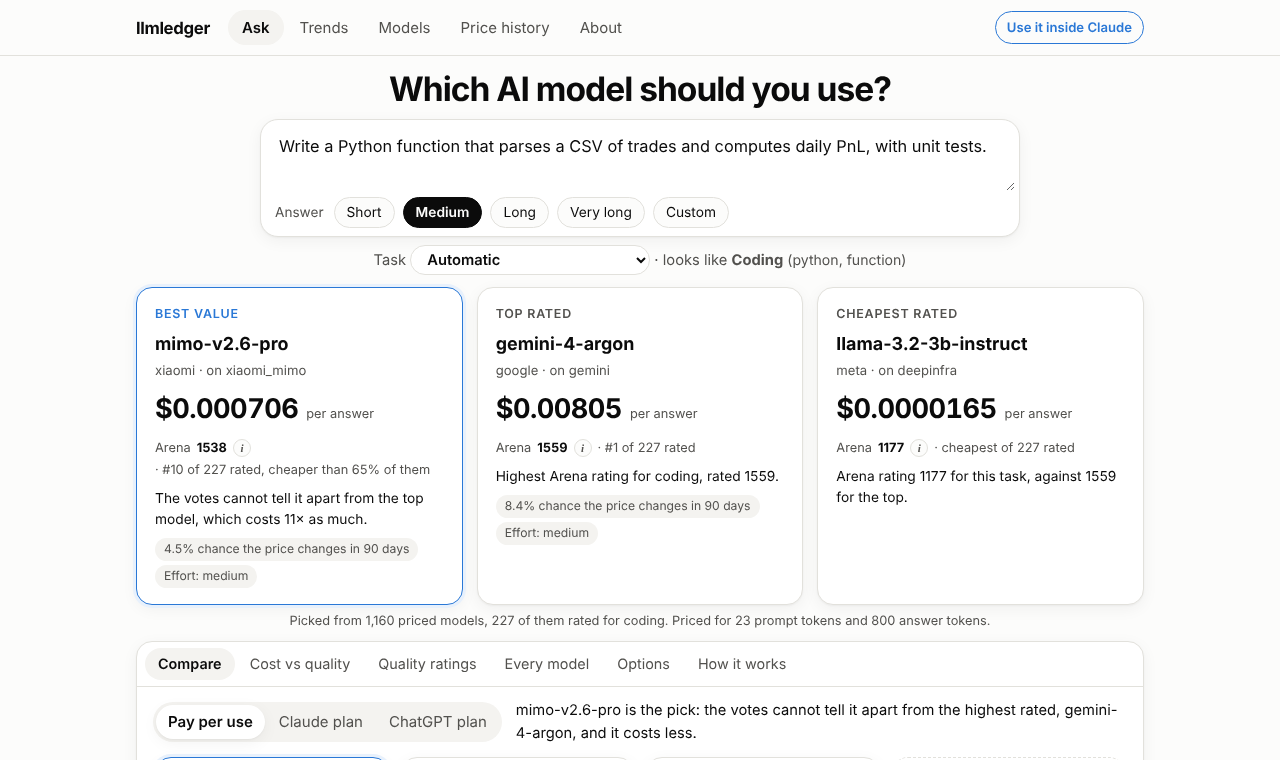Go to Trends page
The height and width of the screenshot is (760, 1280).
pos(324,28)
